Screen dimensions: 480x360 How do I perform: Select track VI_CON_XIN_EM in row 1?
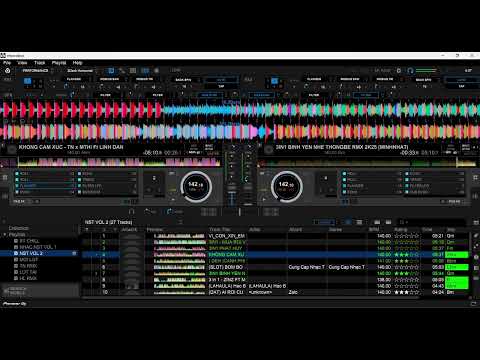pyautogui.click(x=227, y=236)
